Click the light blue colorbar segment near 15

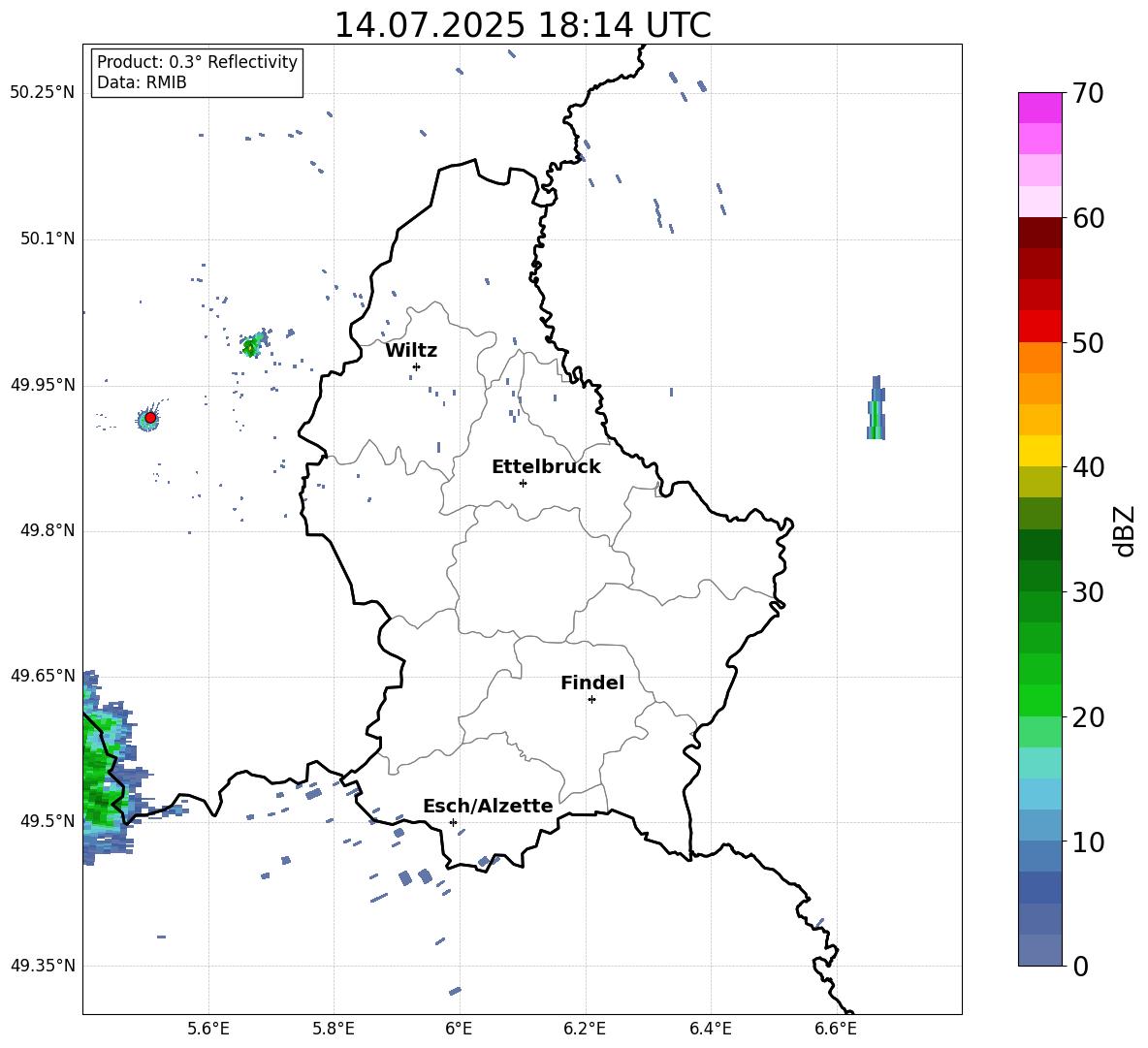pos(1040,794)
